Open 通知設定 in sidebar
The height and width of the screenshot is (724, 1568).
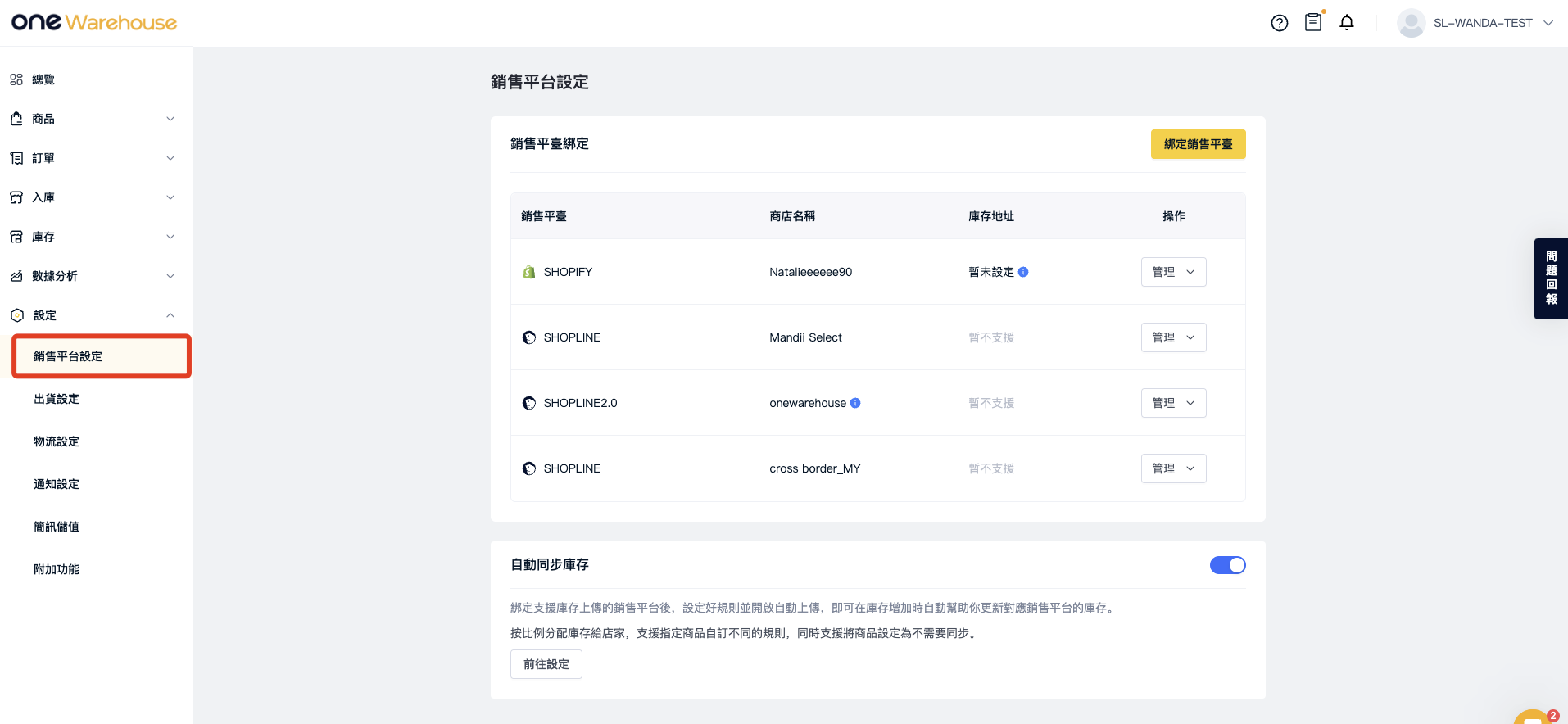[x=57, y=484]
